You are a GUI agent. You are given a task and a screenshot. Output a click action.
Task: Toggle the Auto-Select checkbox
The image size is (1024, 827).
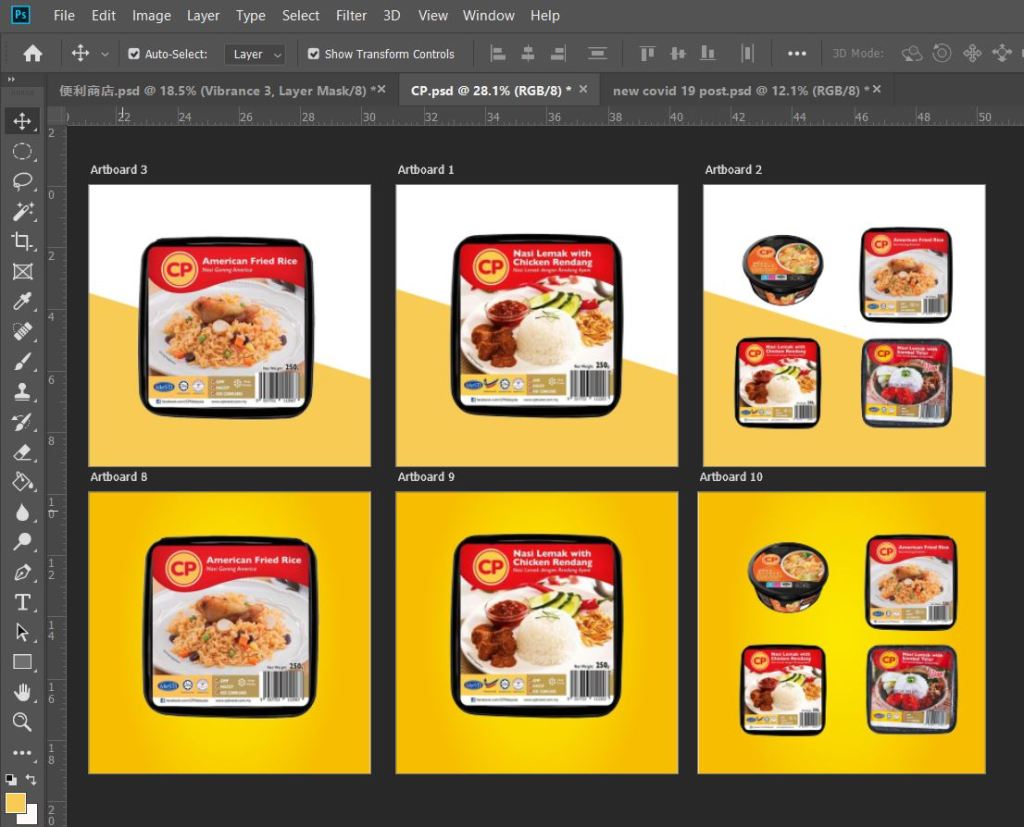click(x=134, y=54)
